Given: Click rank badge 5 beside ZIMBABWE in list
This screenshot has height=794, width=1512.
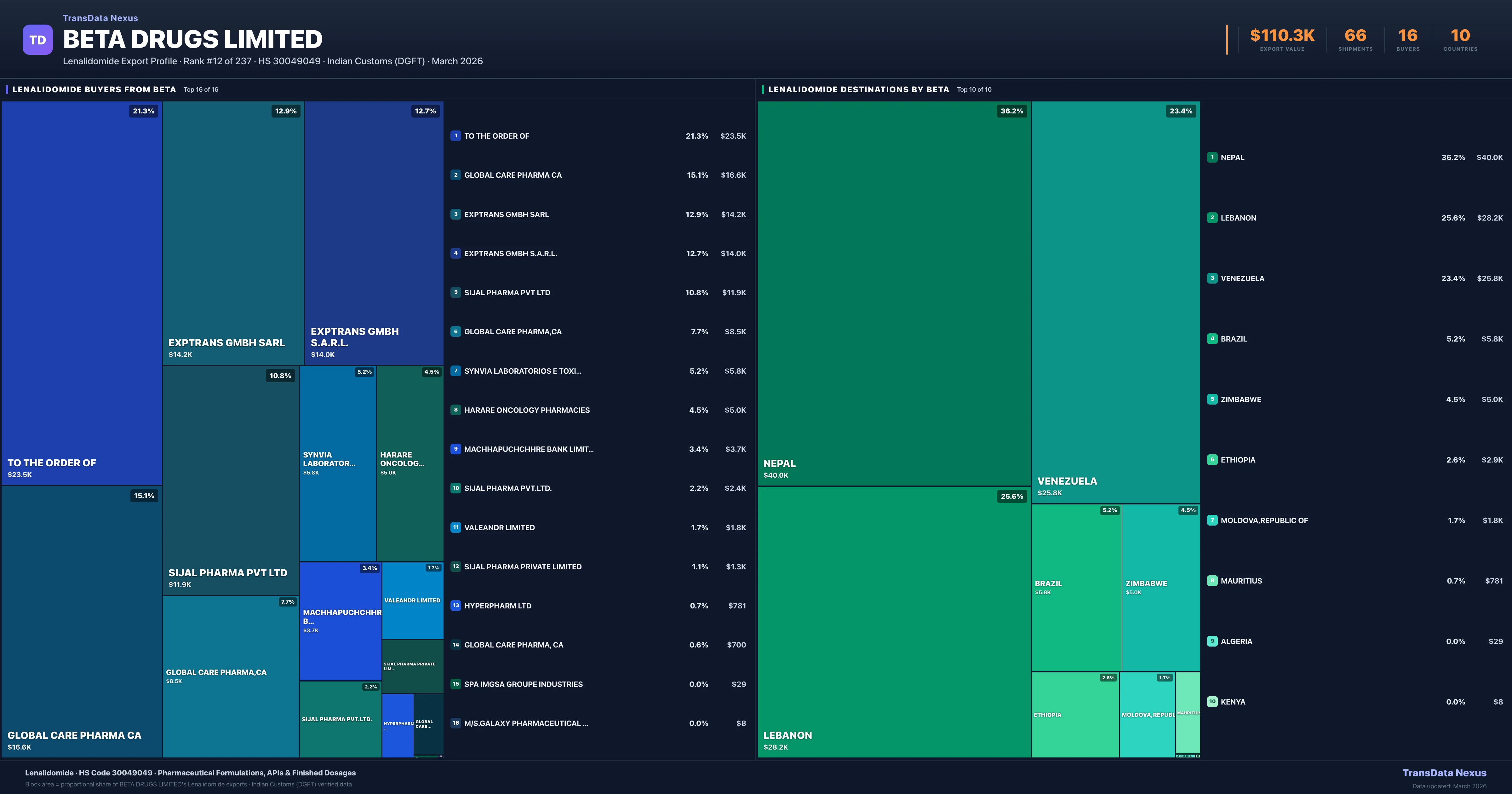Looking at the screenshot, I should point(1212,399).
